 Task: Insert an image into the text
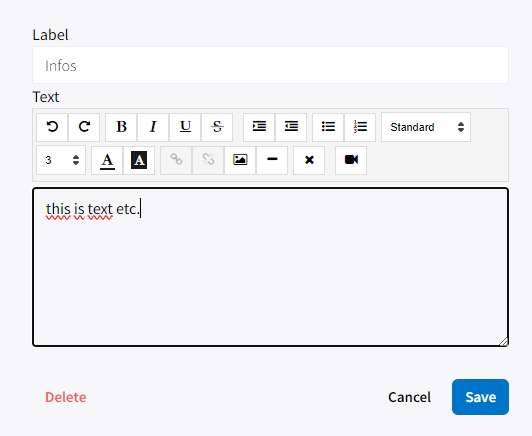(x=240, y=160)
